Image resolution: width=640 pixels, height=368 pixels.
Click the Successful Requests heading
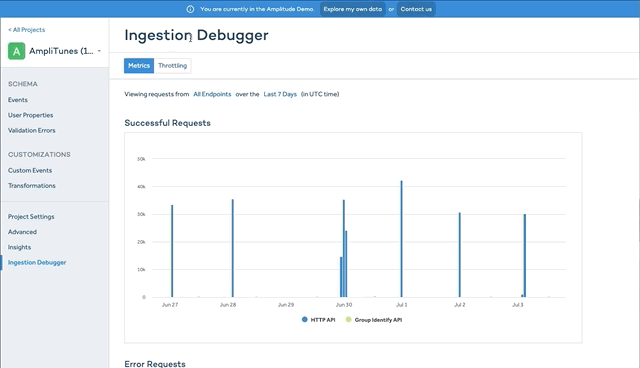click(167, 123)
